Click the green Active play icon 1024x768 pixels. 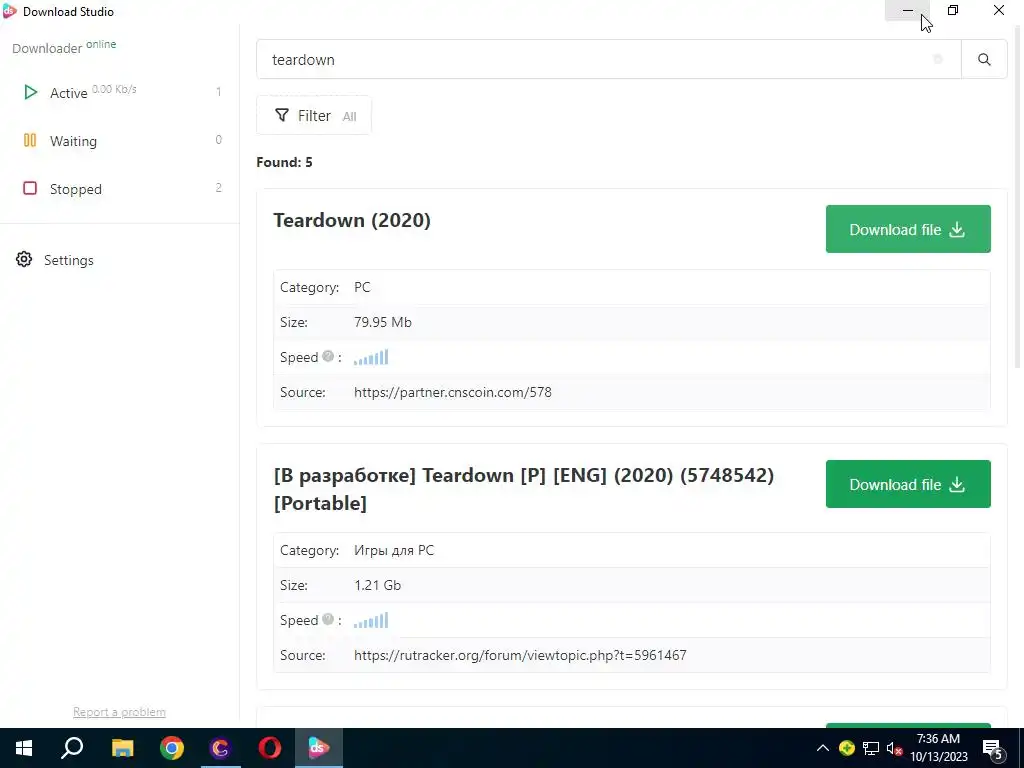point(30,92)
